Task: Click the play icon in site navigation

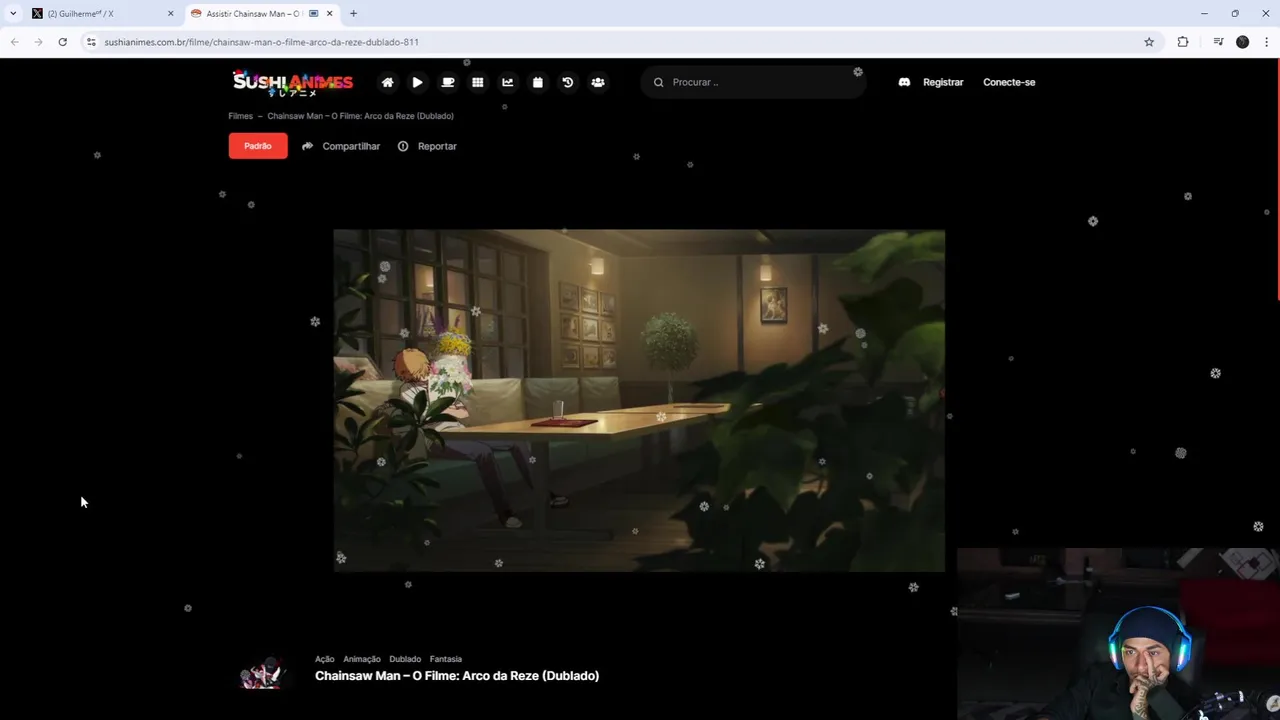Action: 417,82
